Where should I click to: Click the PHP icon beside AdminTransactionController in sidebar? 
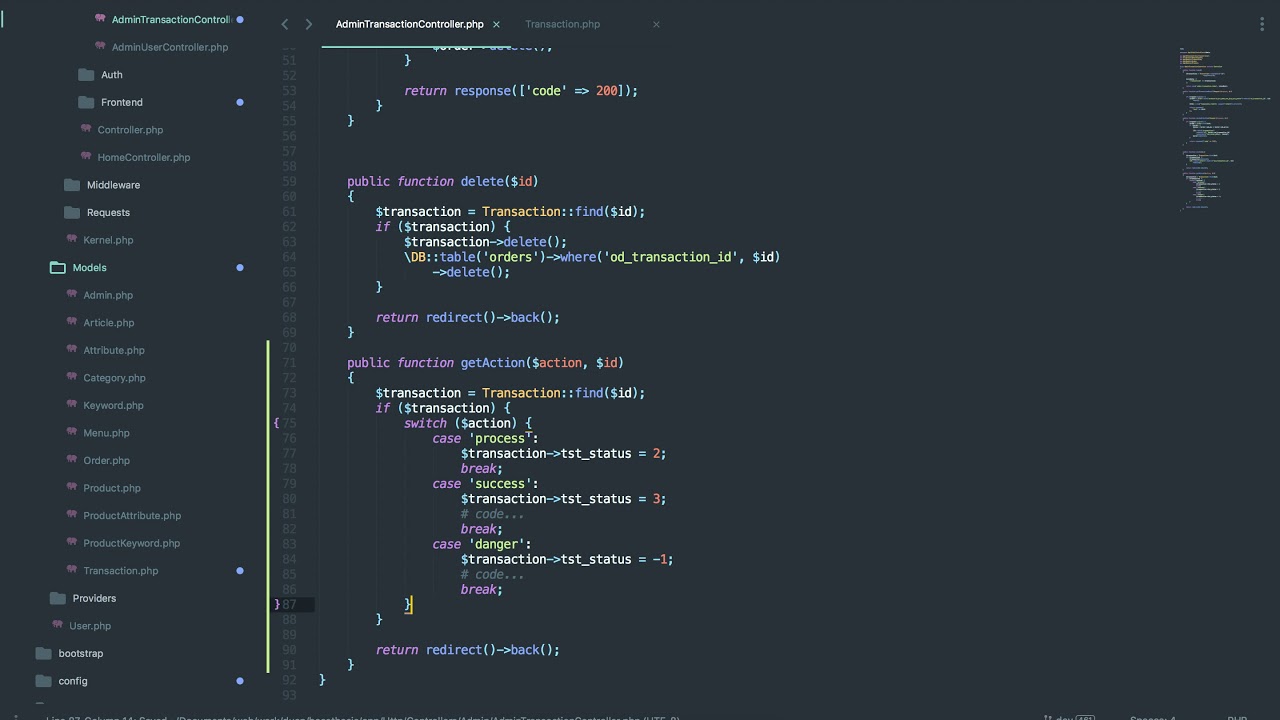point(101,19)
